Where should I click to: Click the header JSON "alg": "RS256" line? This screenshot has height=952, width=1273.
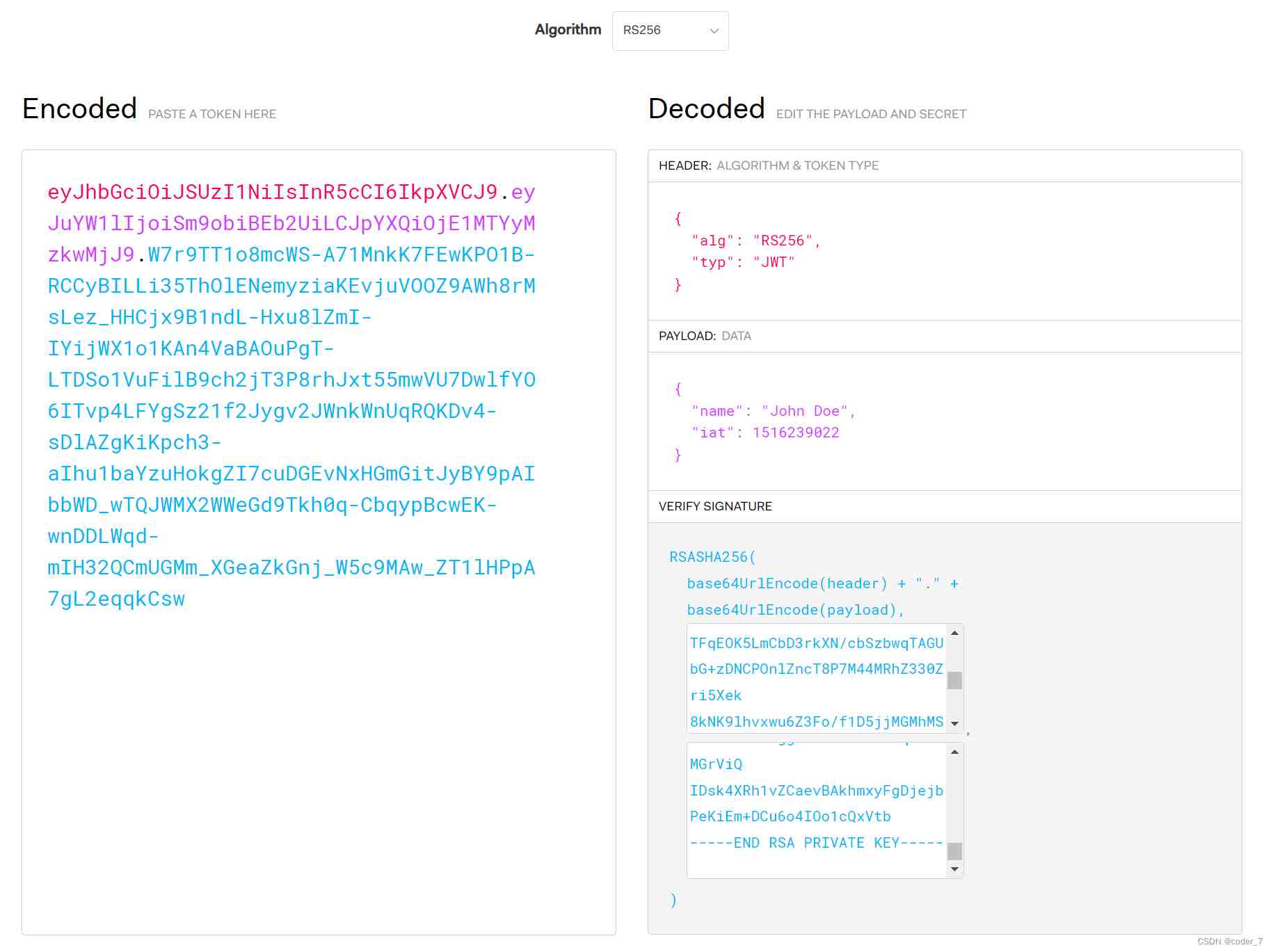pyautogui.click(x=756, y=241)
